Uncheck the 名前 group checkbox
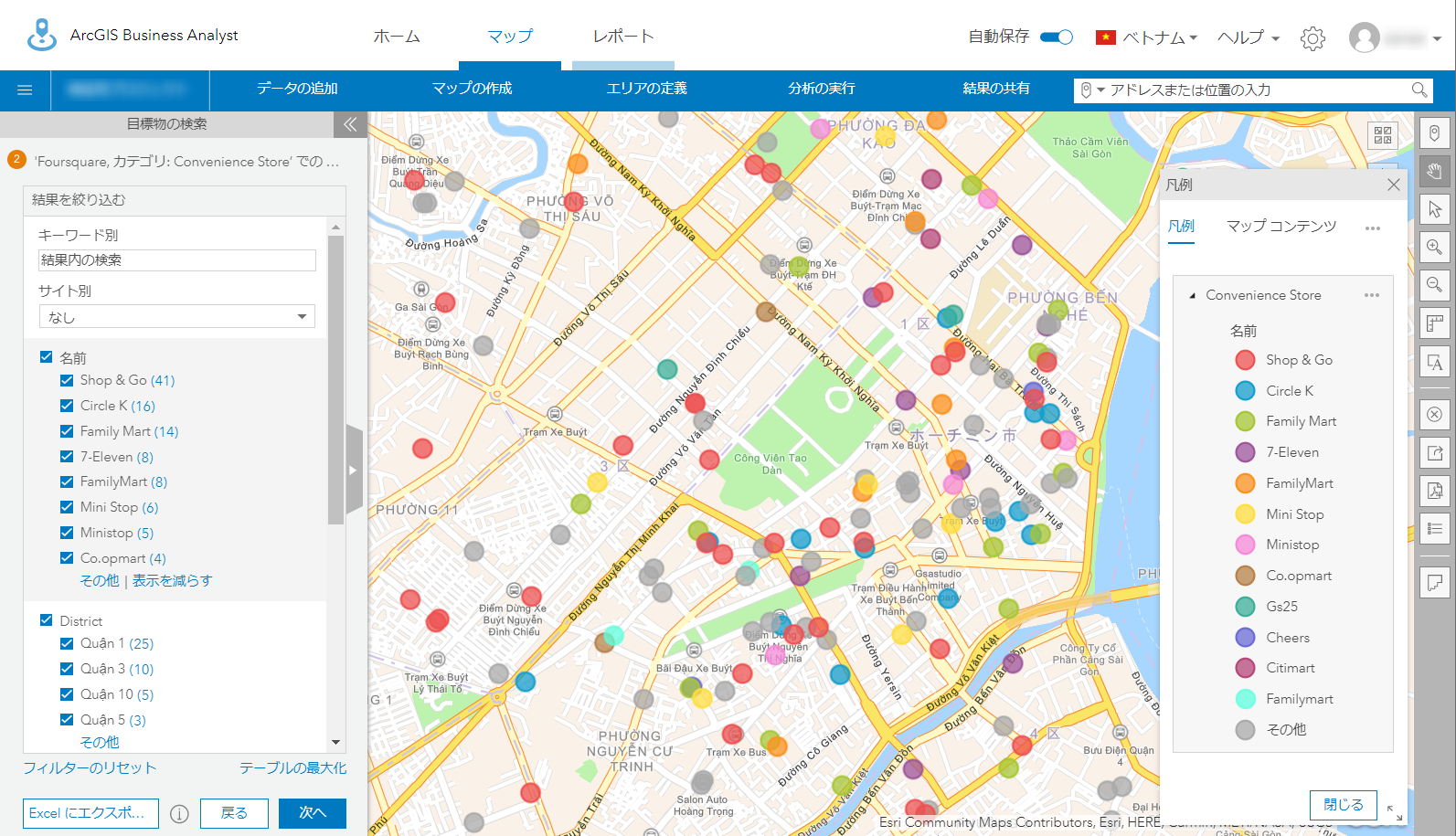 (47, 357)
